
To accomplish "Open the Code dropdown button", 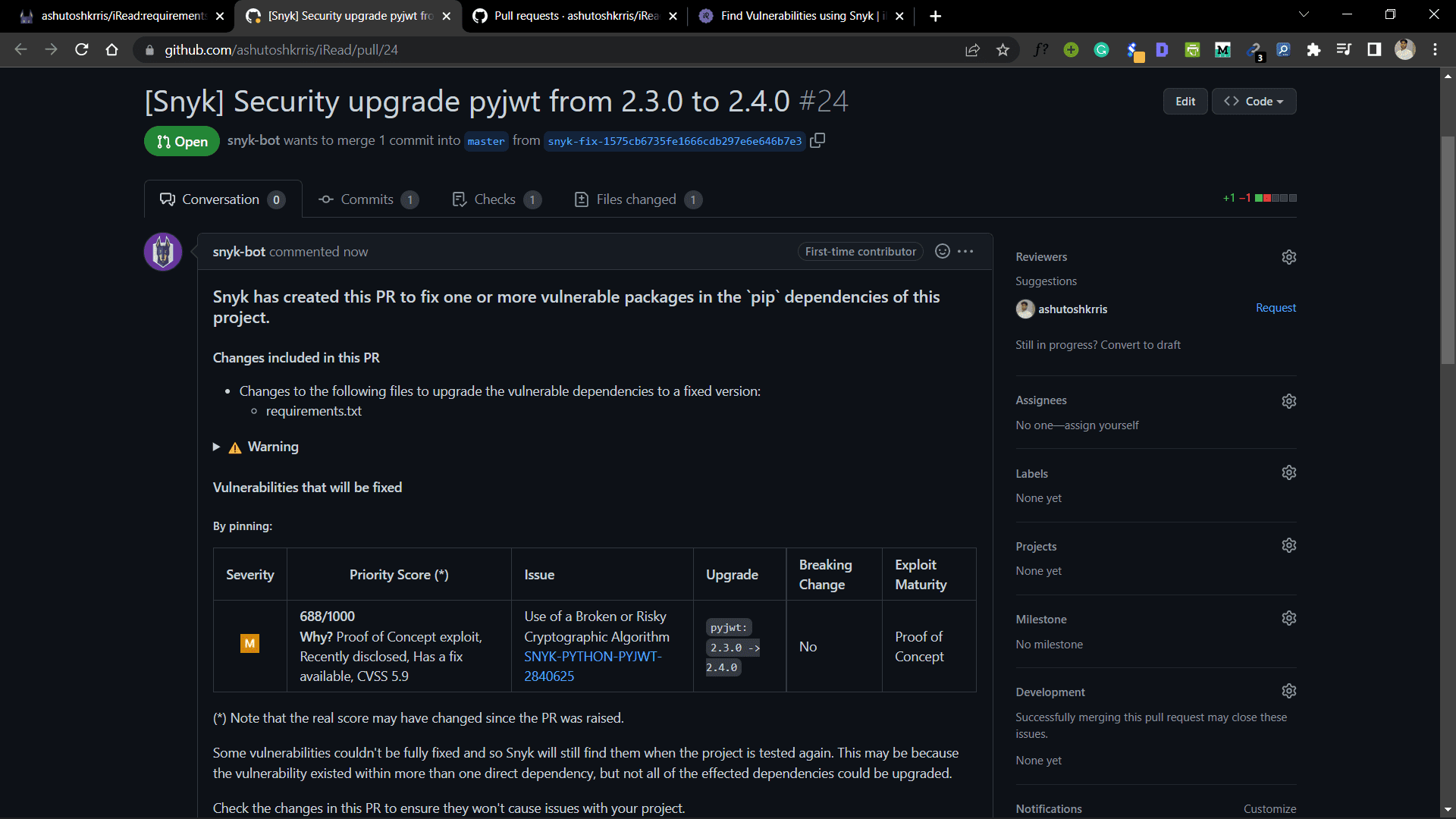I will tap(1254, 101).
